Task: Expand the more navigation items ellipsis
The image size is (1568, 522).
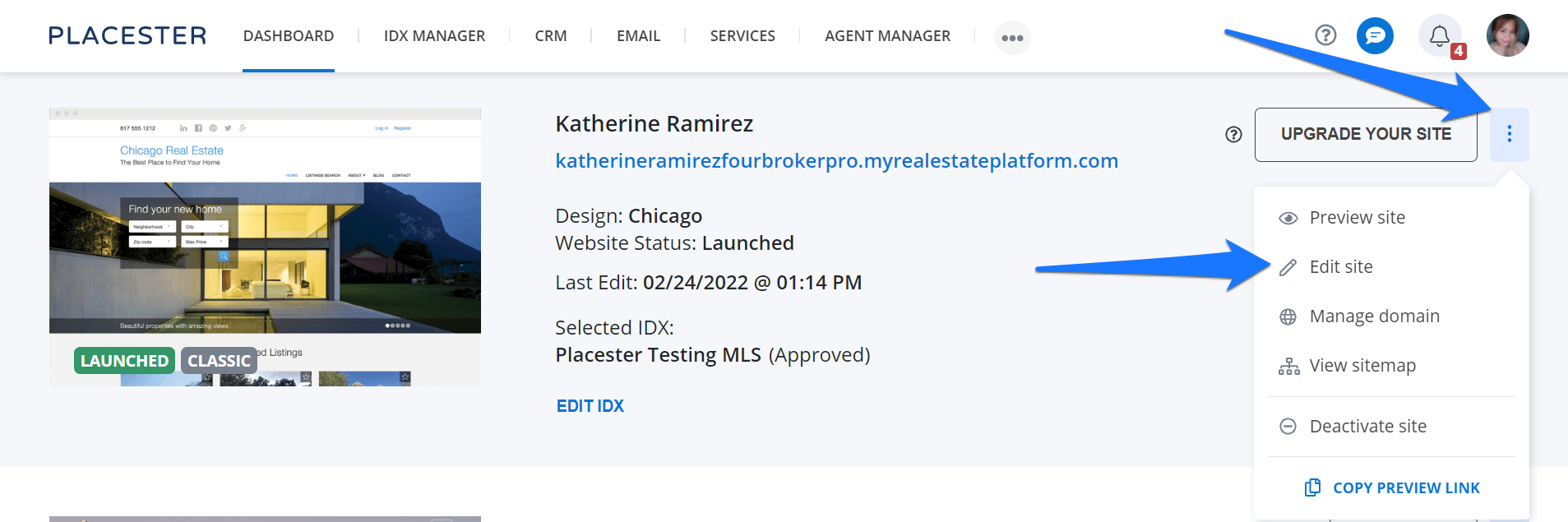Action: pyautogui.click(x=1012, y=38)
